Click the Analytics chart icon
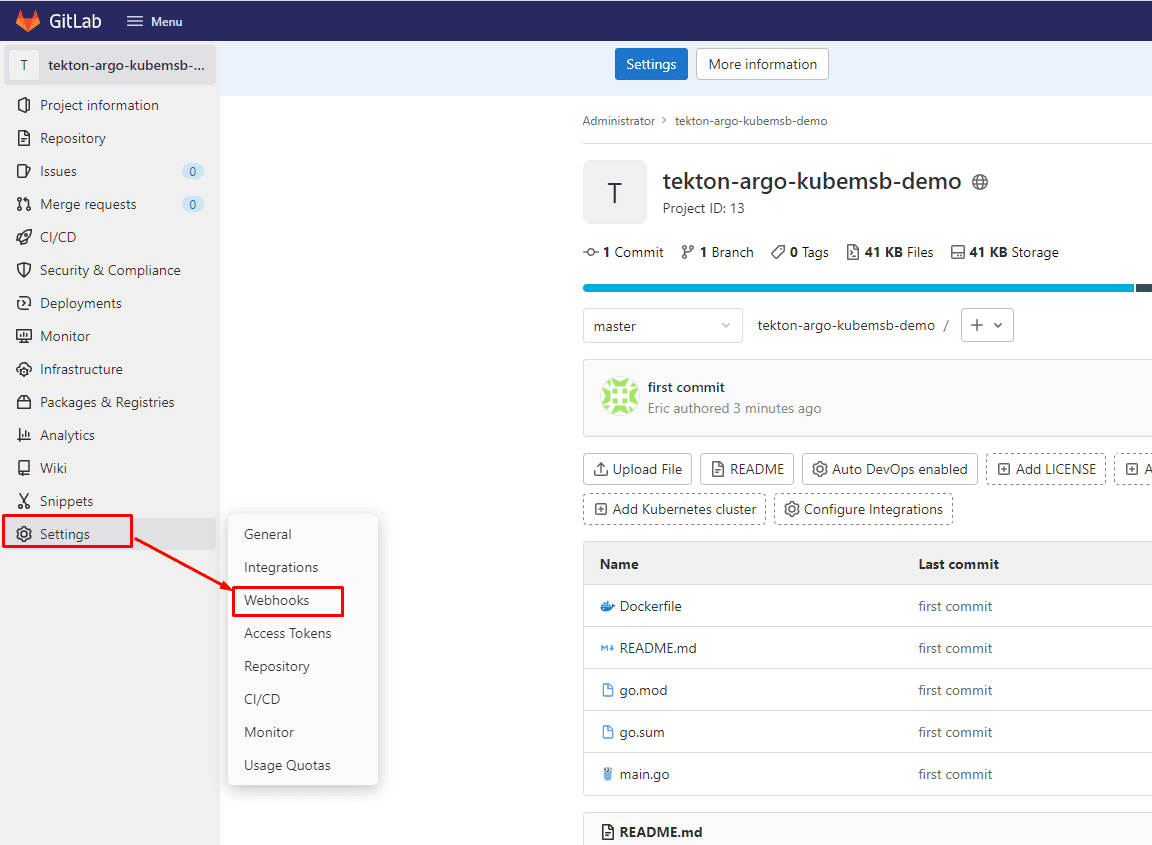The image size is (1152, 845). [x=24, y=435]
